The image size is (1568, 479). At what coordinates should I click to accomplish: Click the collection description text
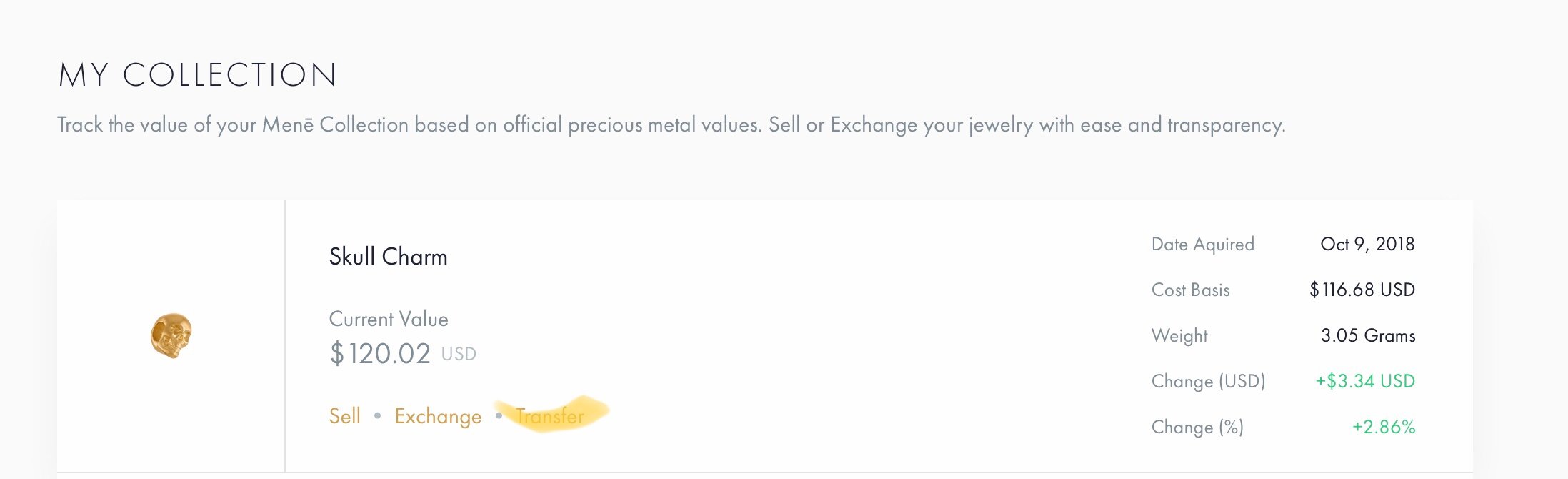pyautogui.click(x=671, y=125)
